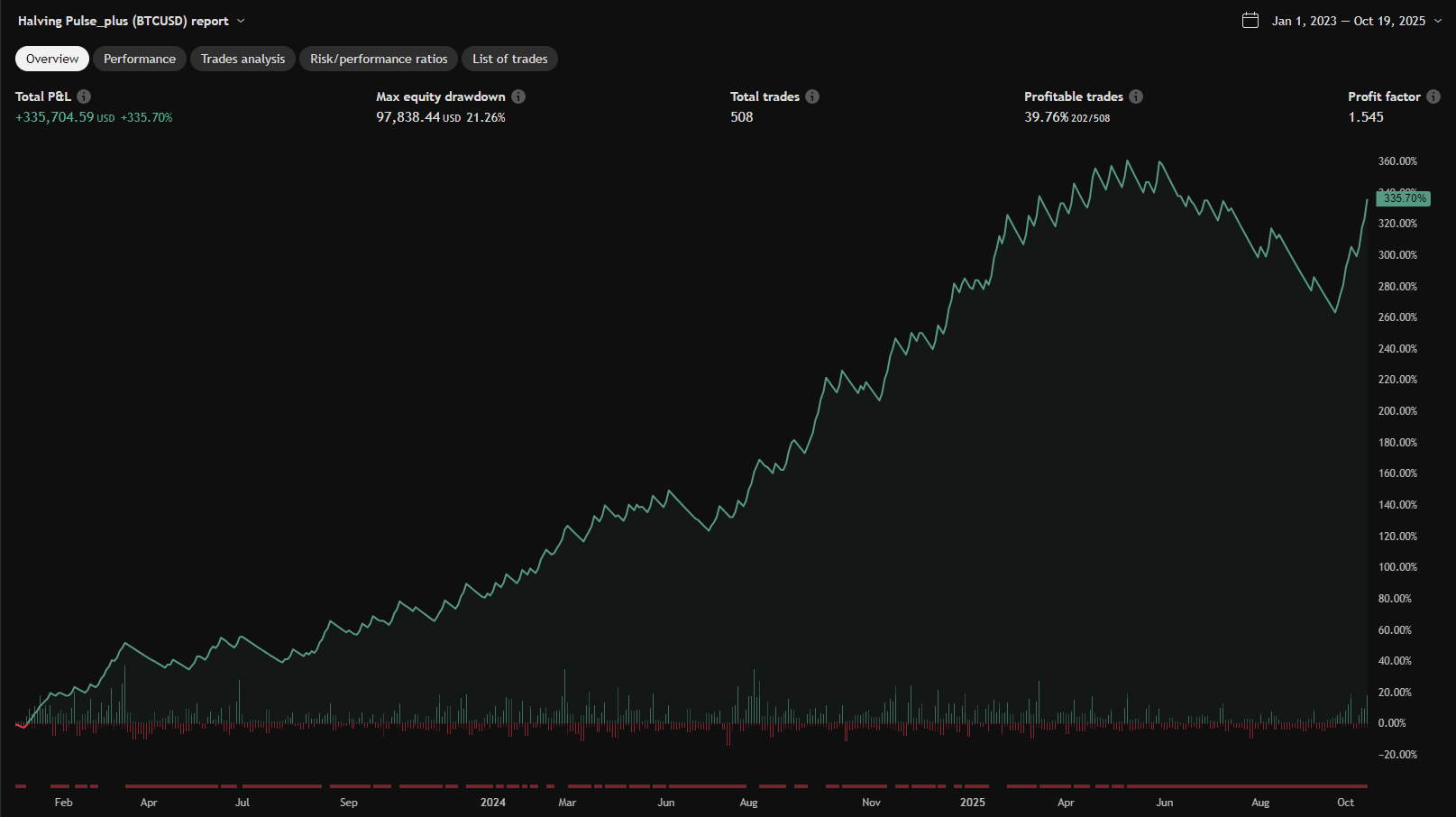Click info icon next to Total trades

click(812, 96)
